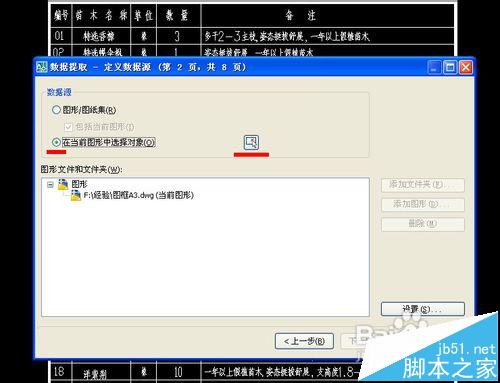
Task: Click quantity 10 in row 18
Action: coord(178,372)
